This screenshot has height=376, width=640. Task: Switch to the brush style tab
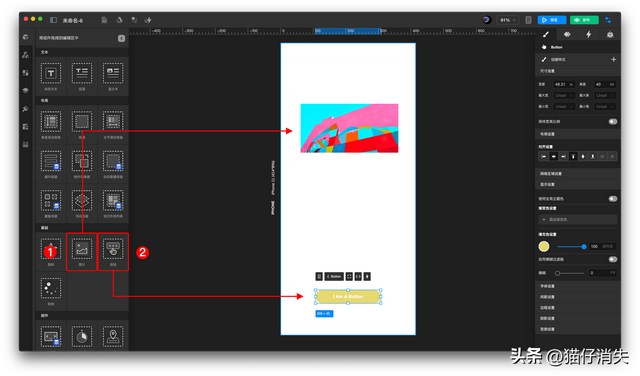pos(546,34)
